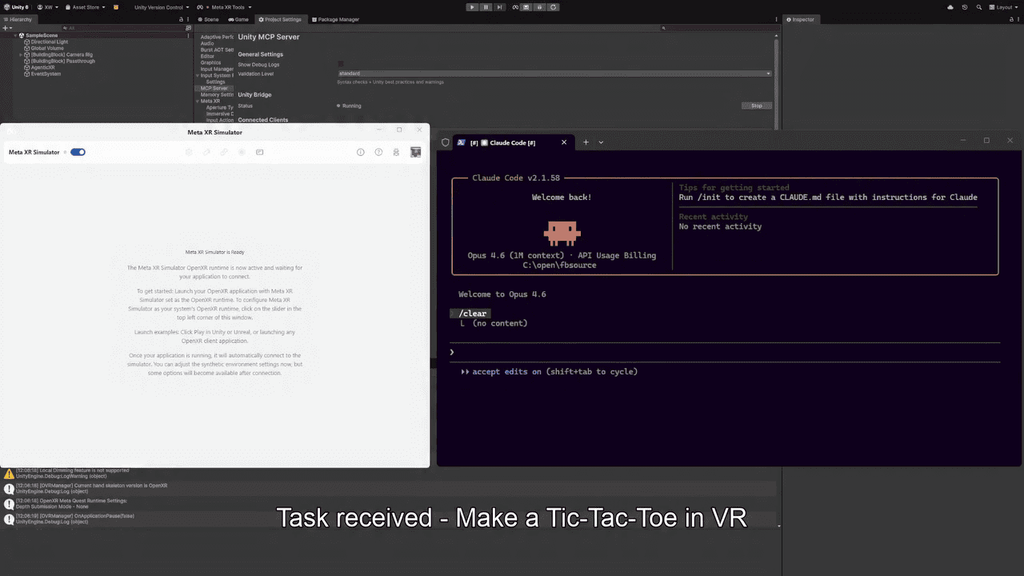The width and height of the screenshot is (1024, 576).
Task: Select Graphics in Project Settings list
Action: [x=210, y=63]
